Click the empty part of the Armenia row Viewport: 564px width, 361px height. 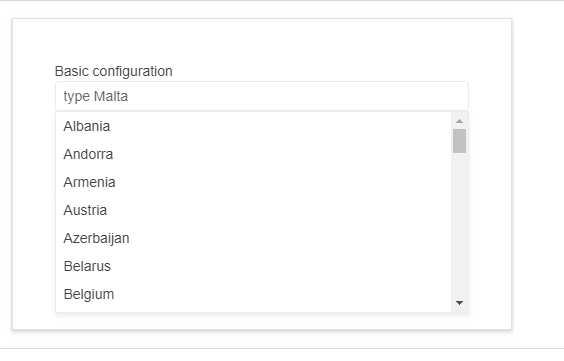[x=283, y=183]
